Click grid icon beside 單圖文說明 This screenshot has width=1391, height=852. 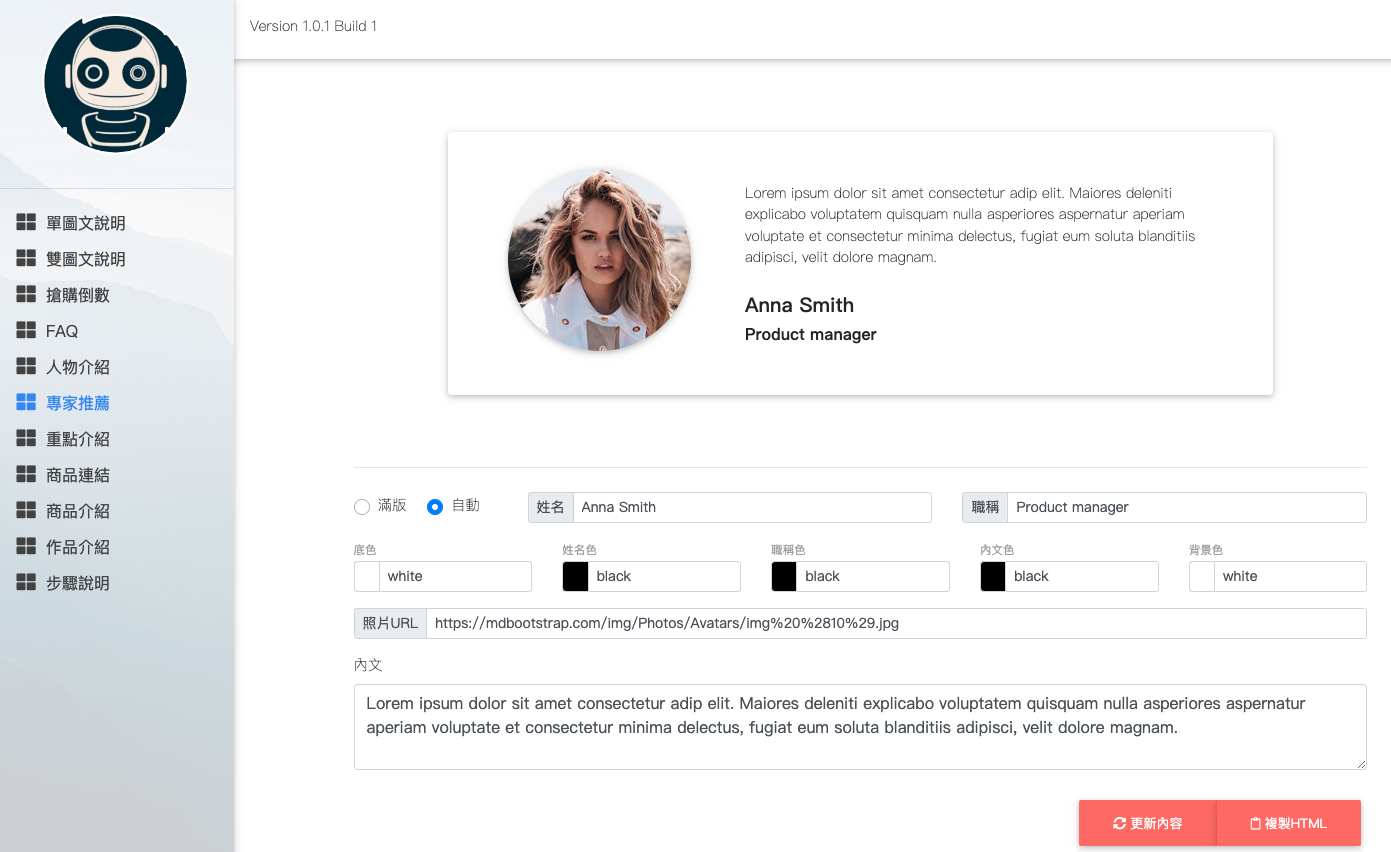pyautogui.click(x=26, y=222)
